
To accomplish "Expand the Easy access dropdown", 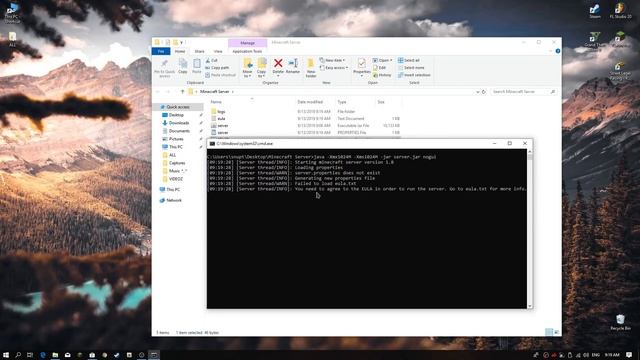I will point(334,68).
